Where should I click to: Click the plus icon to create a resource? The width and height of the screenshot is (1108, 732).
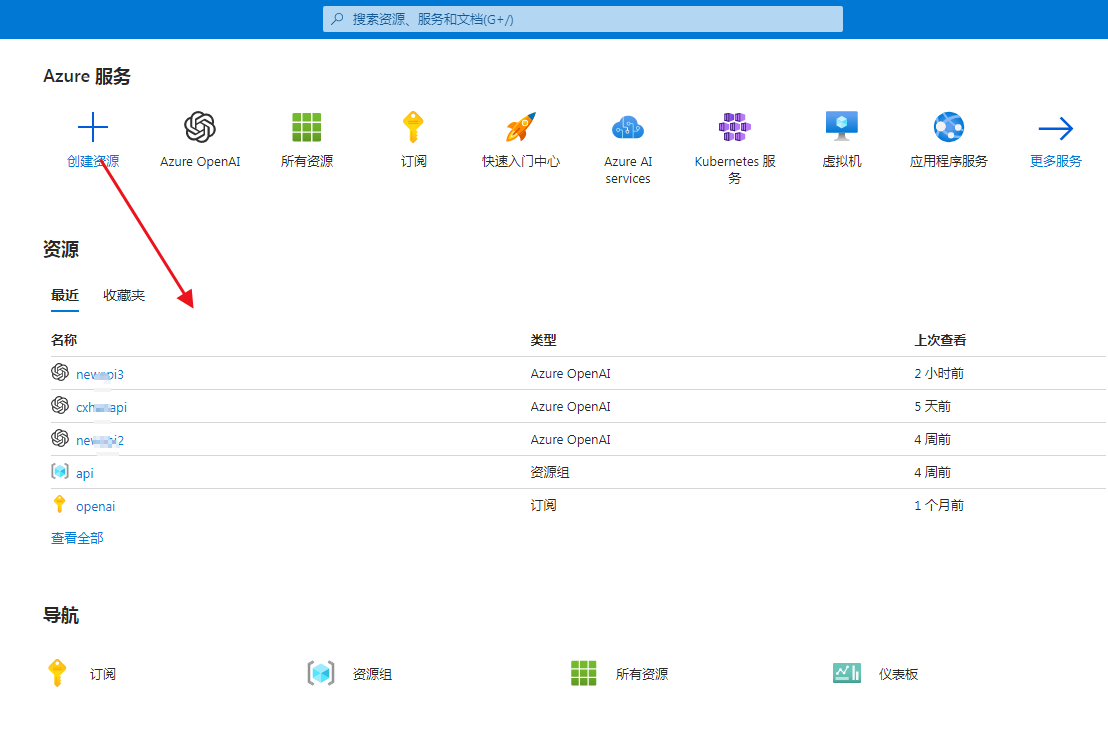(93, 127)
